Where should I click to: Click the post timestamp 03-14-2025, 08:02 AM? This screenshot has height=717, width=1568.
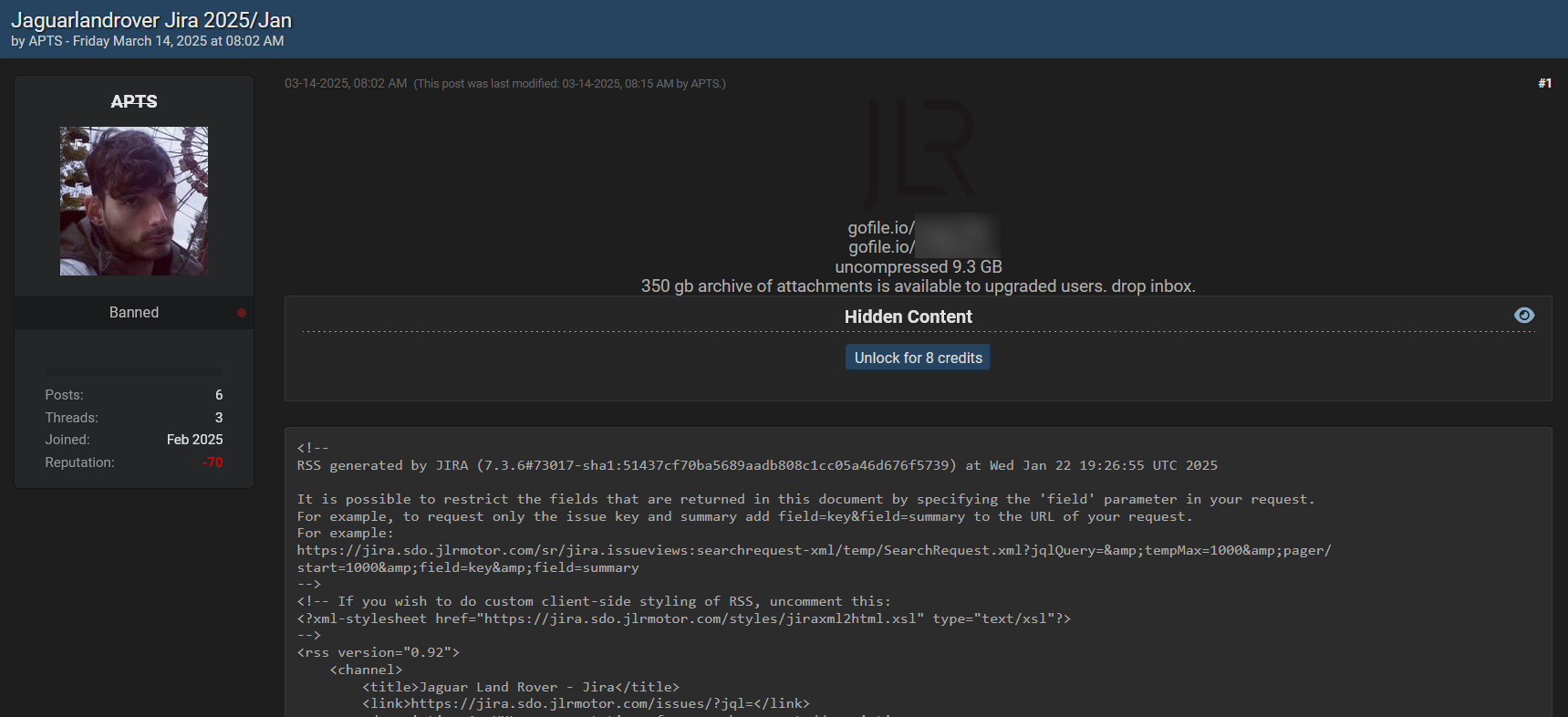(x=346, y=83)
